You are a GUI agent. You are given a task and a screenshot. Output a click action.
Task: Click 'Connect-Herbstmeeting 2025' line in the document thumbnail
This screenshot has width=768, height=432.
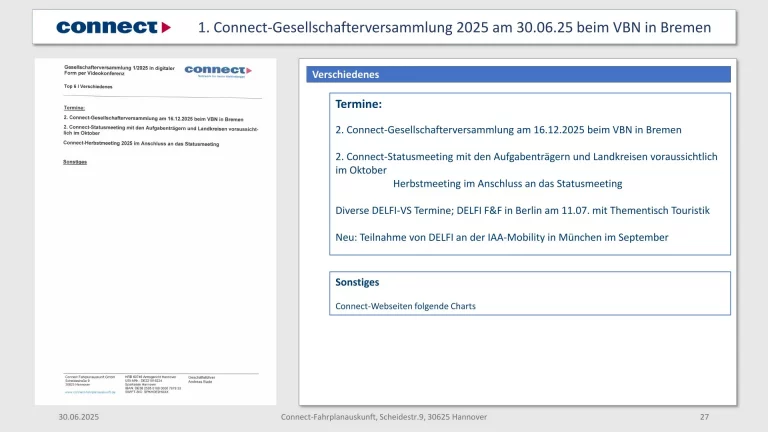click(x=141, y=144)
